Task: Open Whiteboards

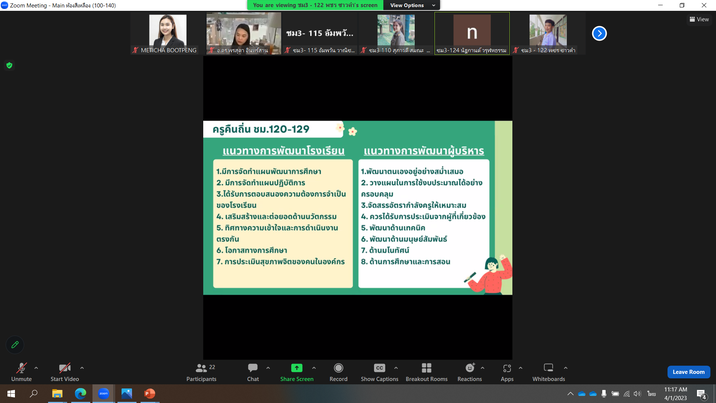Action: coord(548,371)
